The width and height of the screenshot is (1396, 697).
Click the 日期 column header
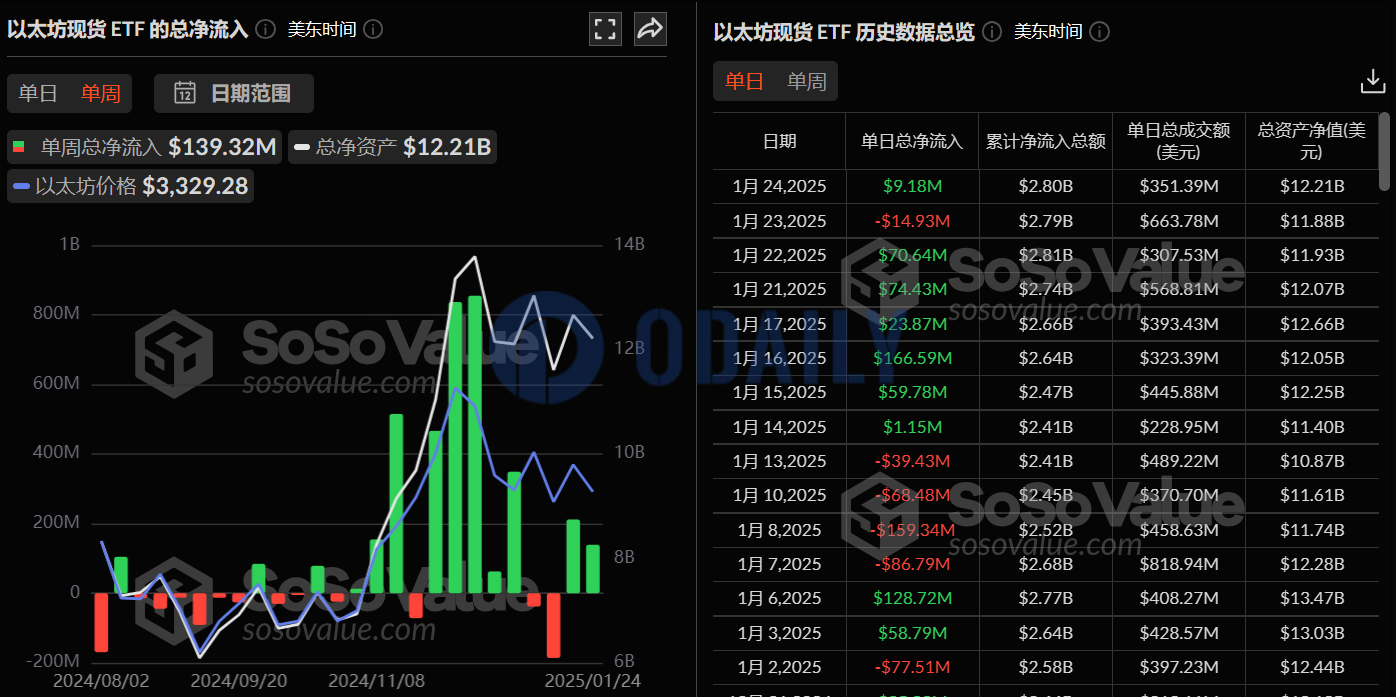780,141
